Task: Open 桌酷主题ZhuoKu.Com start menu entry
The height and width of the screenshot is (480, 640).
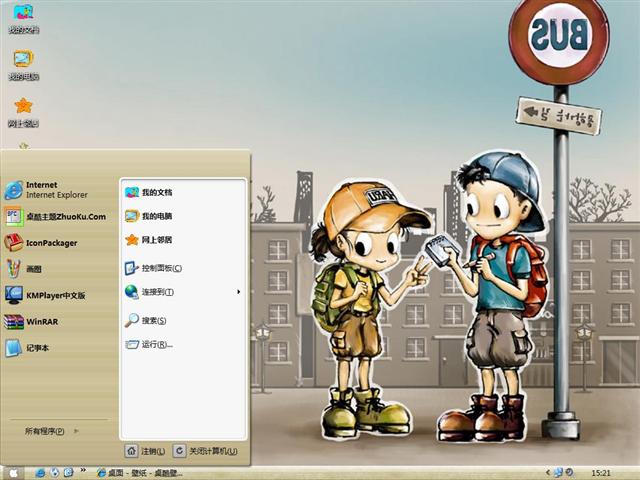Action: pyautogui.click(x=55, y=216)
